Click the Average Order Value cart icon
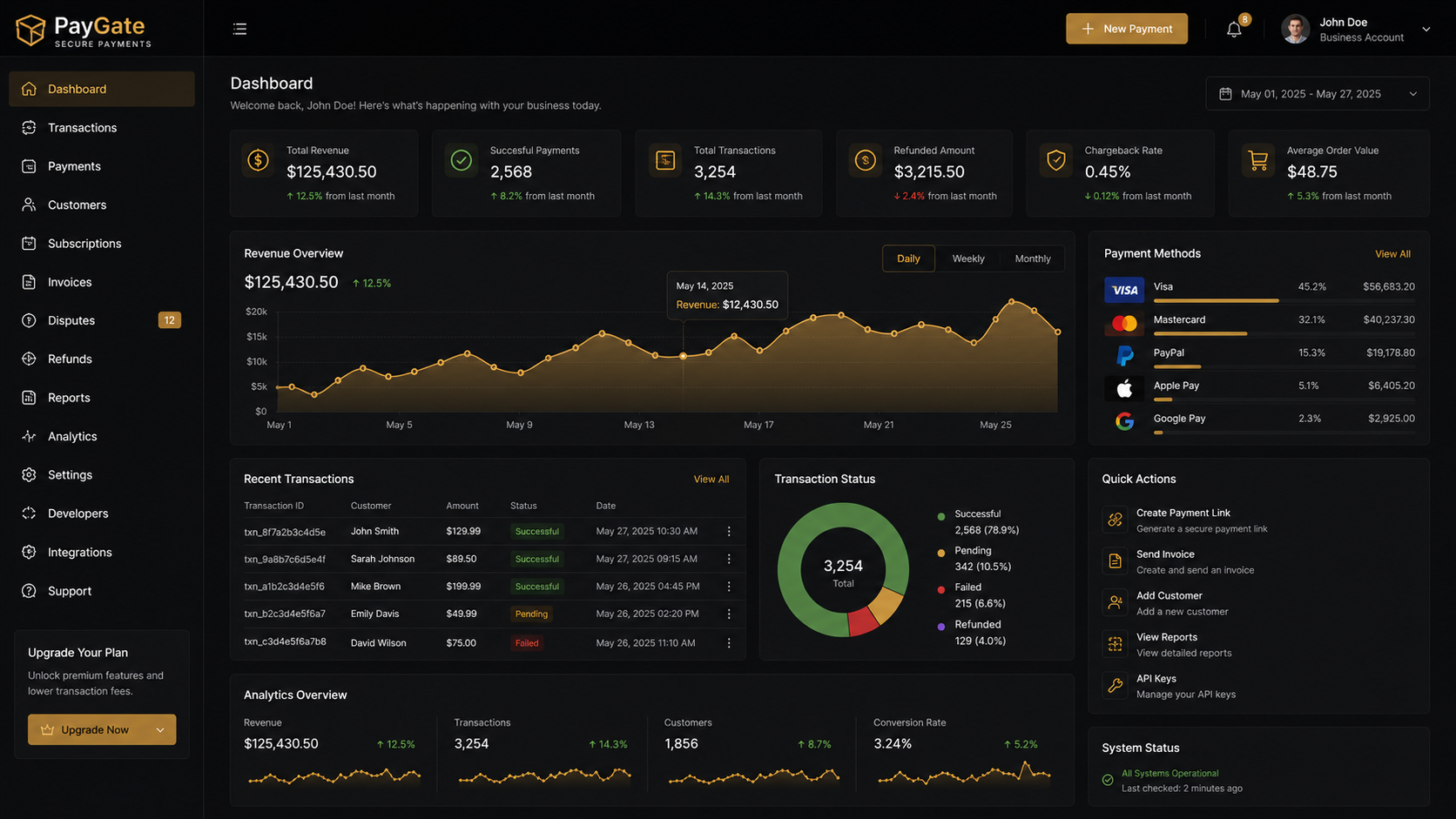 (1258, 161)
